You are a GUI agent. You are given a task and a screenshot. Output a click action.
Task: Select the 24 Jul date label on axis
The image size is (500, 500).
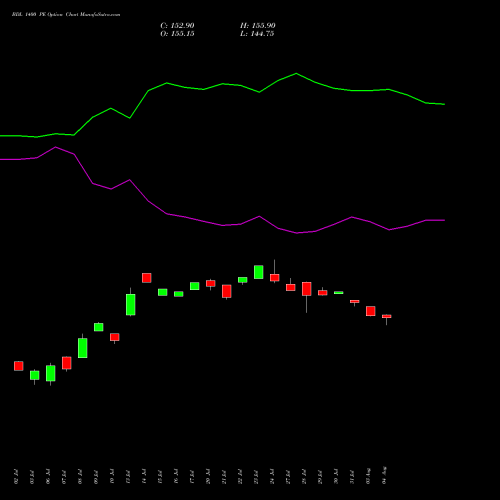(272, 476)
